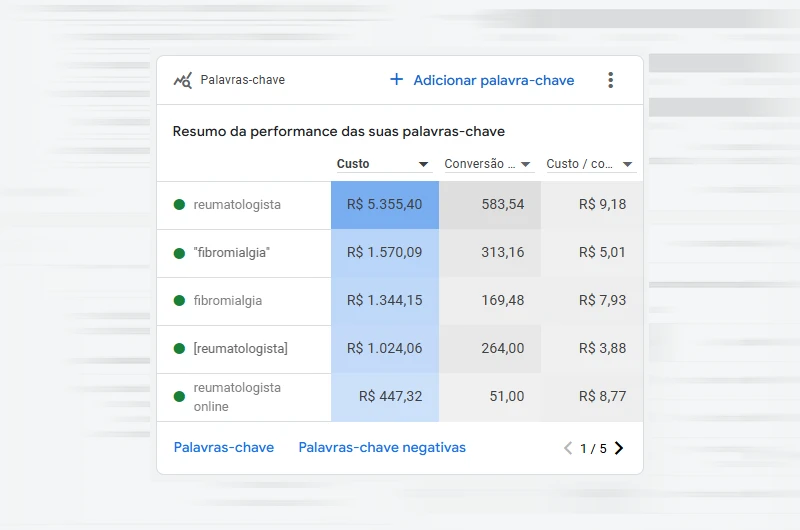Click green status dot for reumatologista online

click(x=179, y=397)
